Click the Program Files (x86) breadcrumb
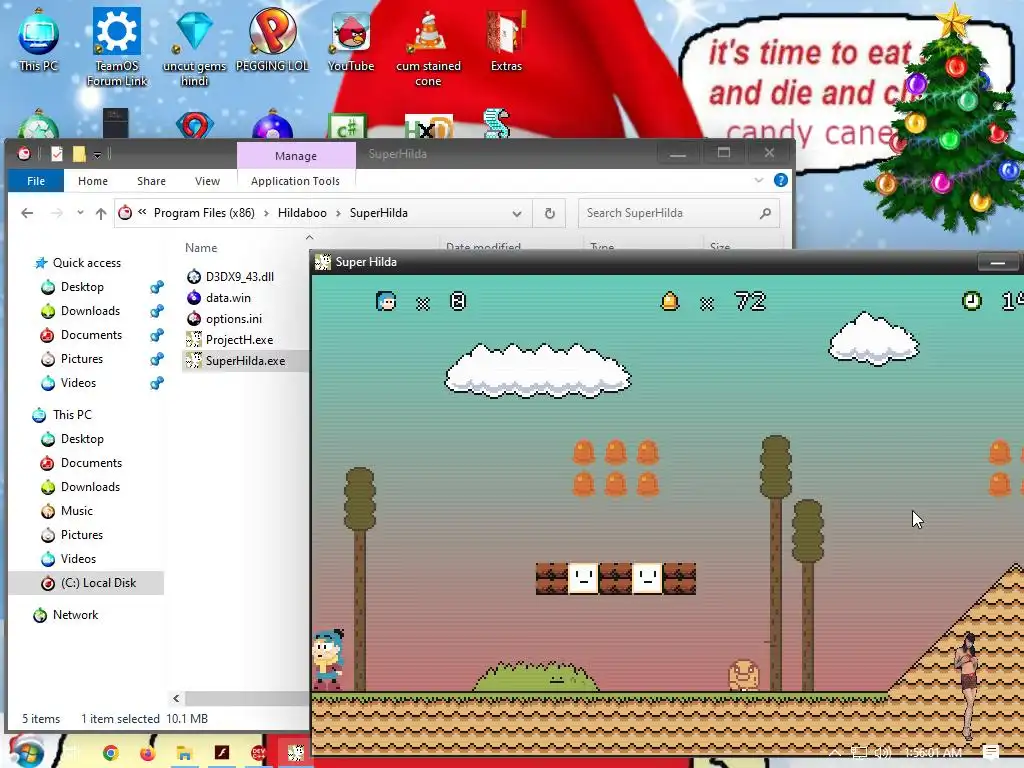 tap(204, 213)
